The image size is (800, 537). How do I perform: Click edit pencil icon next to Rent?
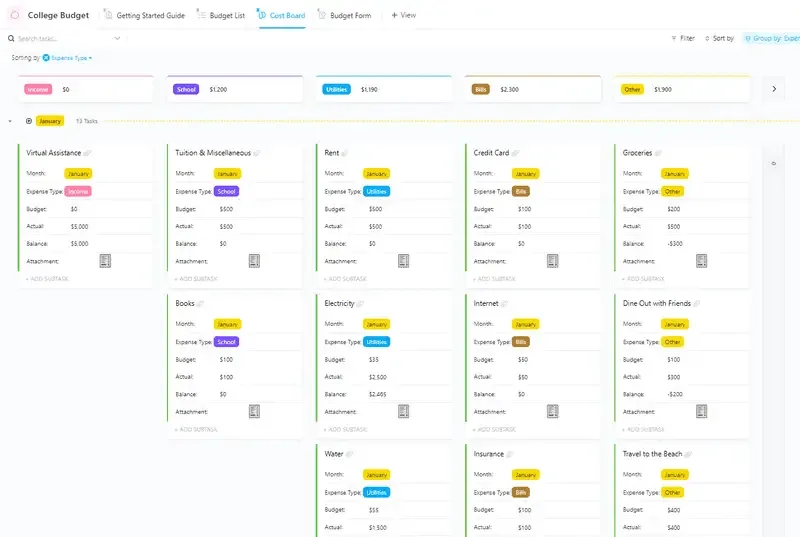click(x=344, y=153)
